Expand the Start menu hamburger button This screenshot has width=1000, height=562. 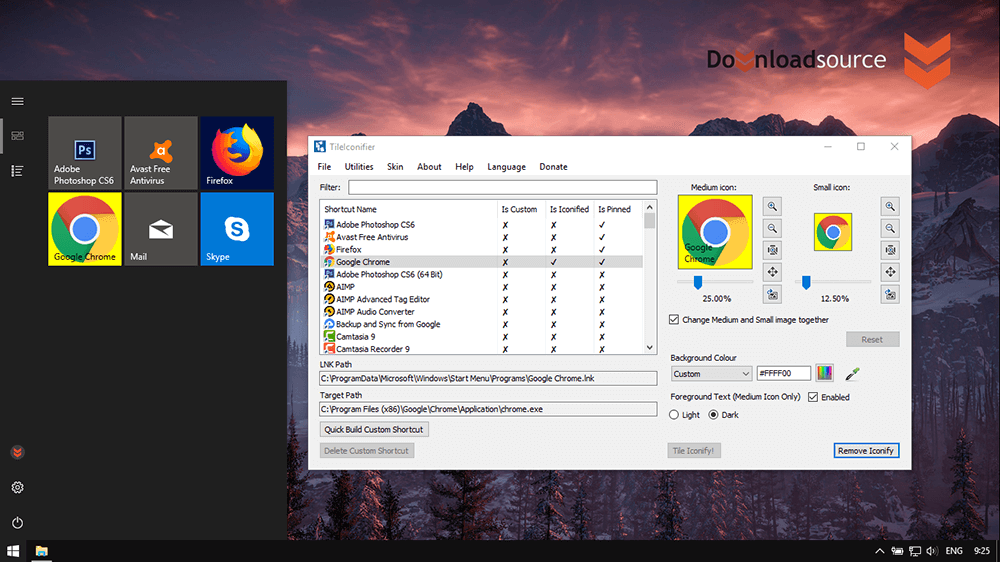(17, 101)
